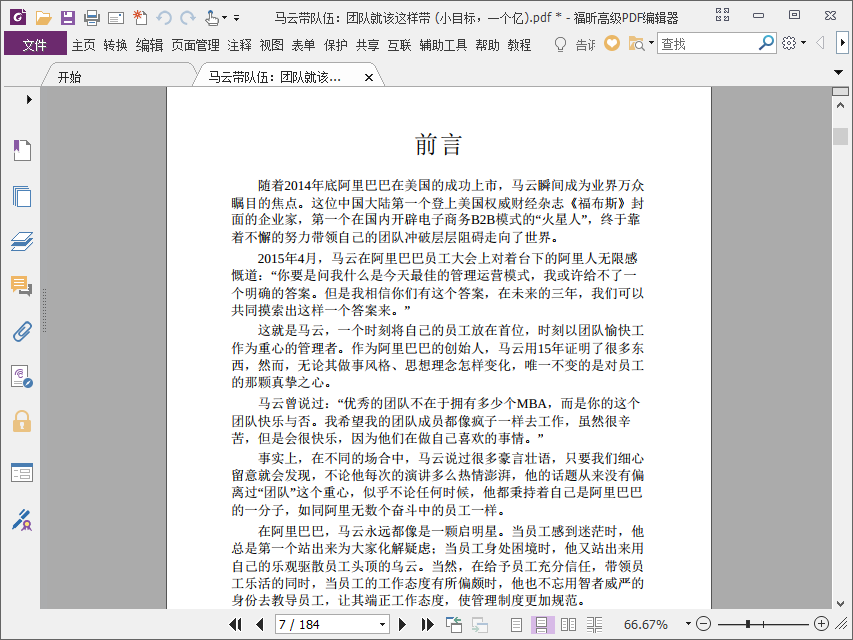Open the document tab list dropdown

tap(838, 72)
